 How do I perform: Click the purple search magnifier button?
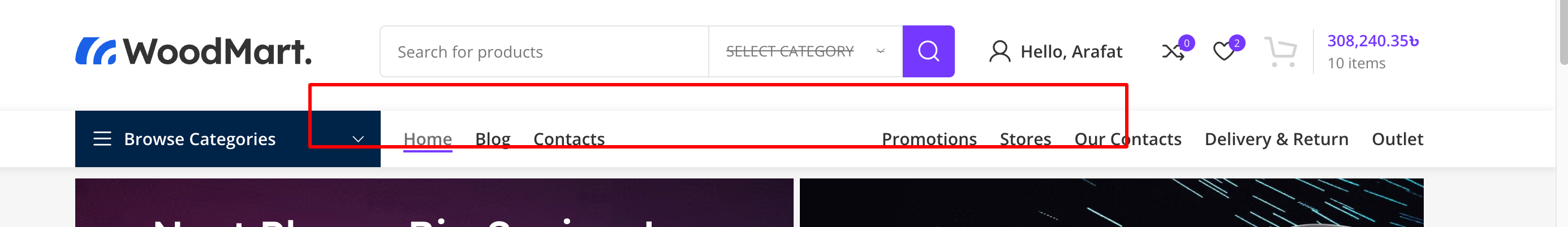(928, 51)
